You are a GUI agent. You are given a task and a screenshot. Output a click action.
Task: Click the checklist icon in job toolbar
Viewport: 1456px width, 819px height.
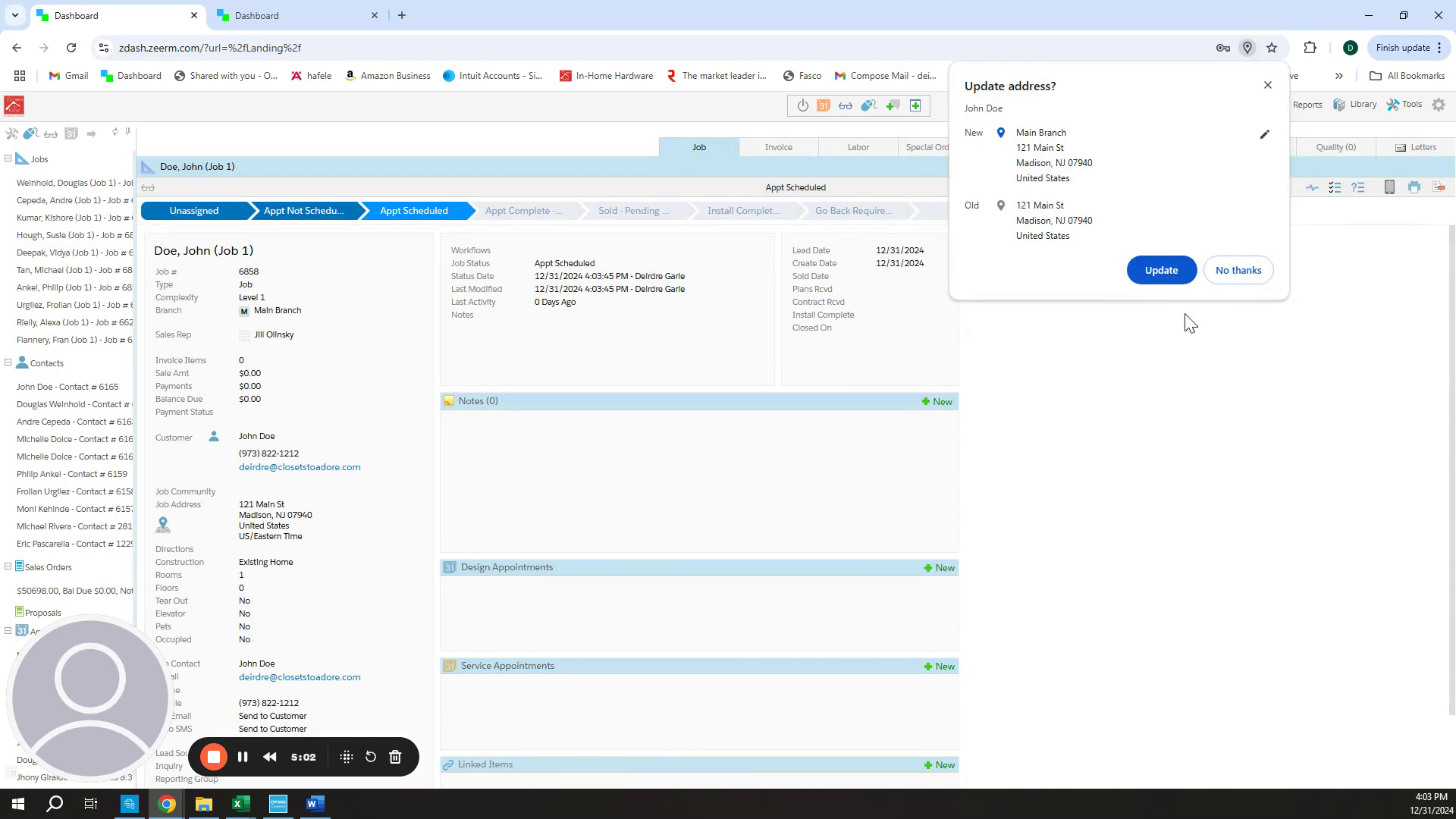pos(1335,187)
